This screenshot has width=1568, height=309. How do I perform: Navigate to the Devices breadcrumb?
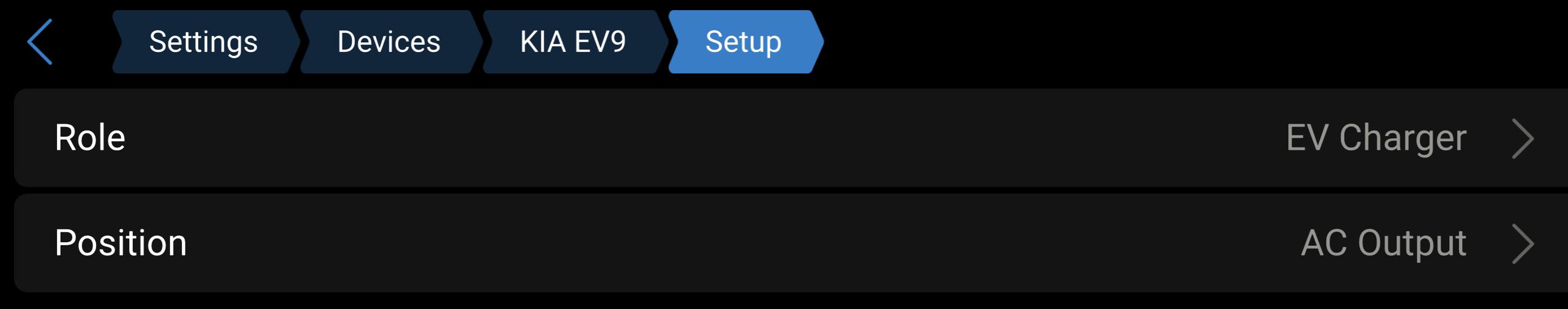click(388, 41)
